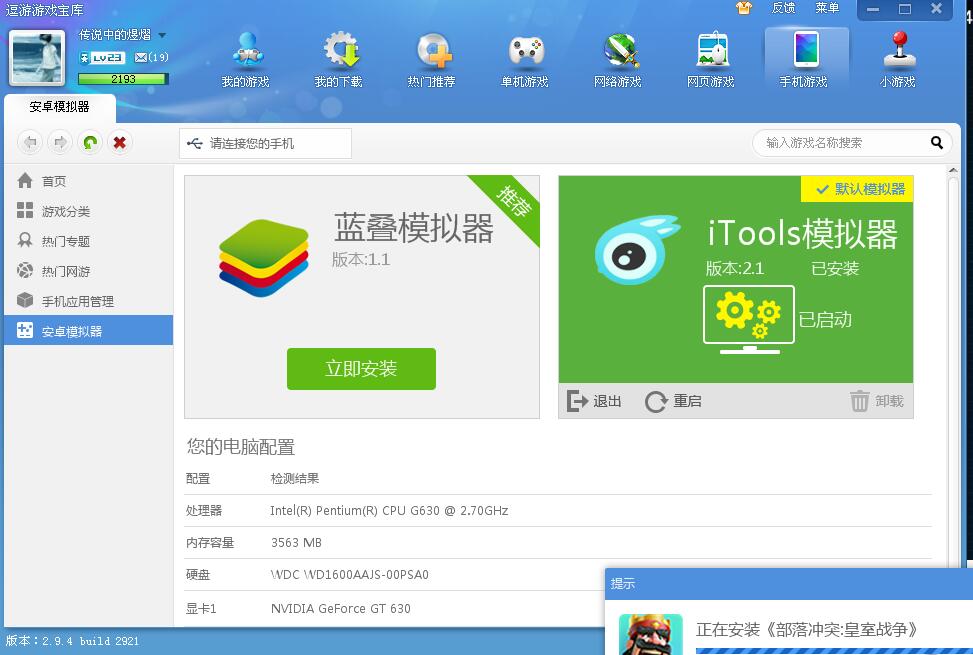Click the 部落冲突 game thumbnail

650,635
